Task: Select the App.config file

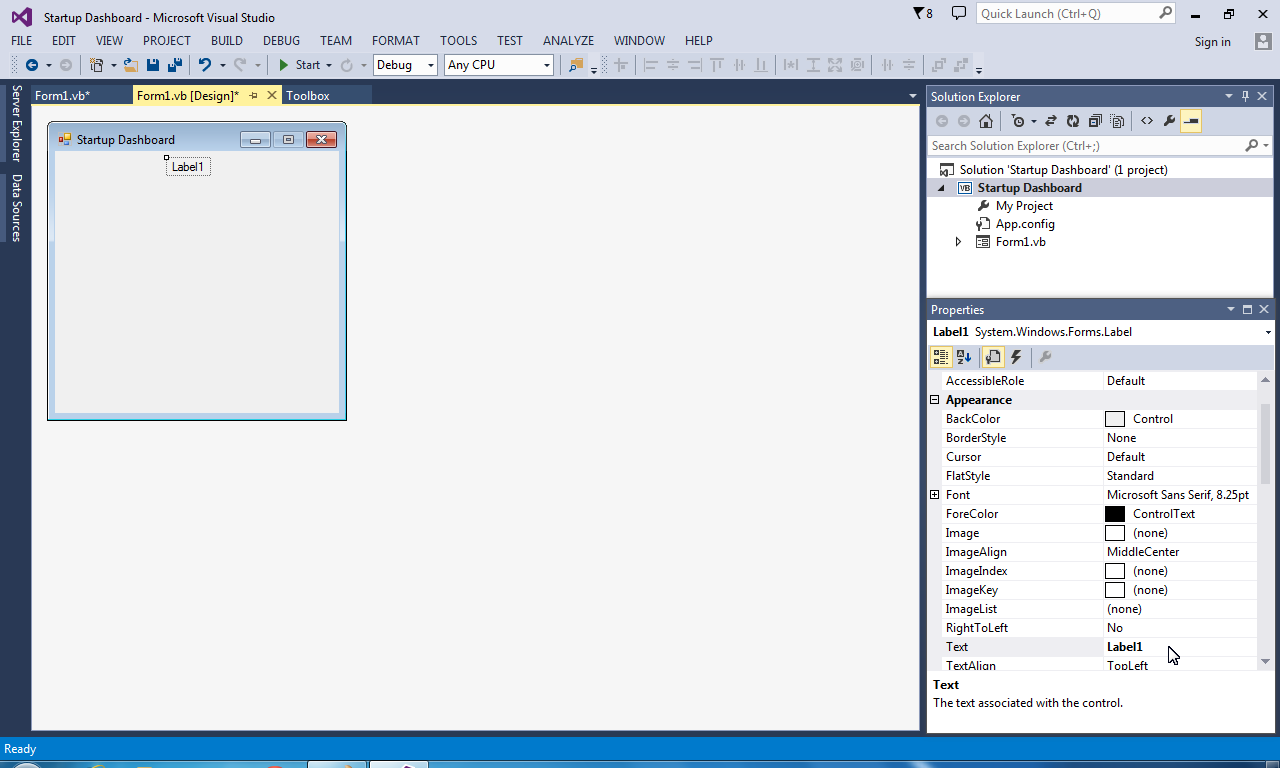Action: pos(1025,224)
